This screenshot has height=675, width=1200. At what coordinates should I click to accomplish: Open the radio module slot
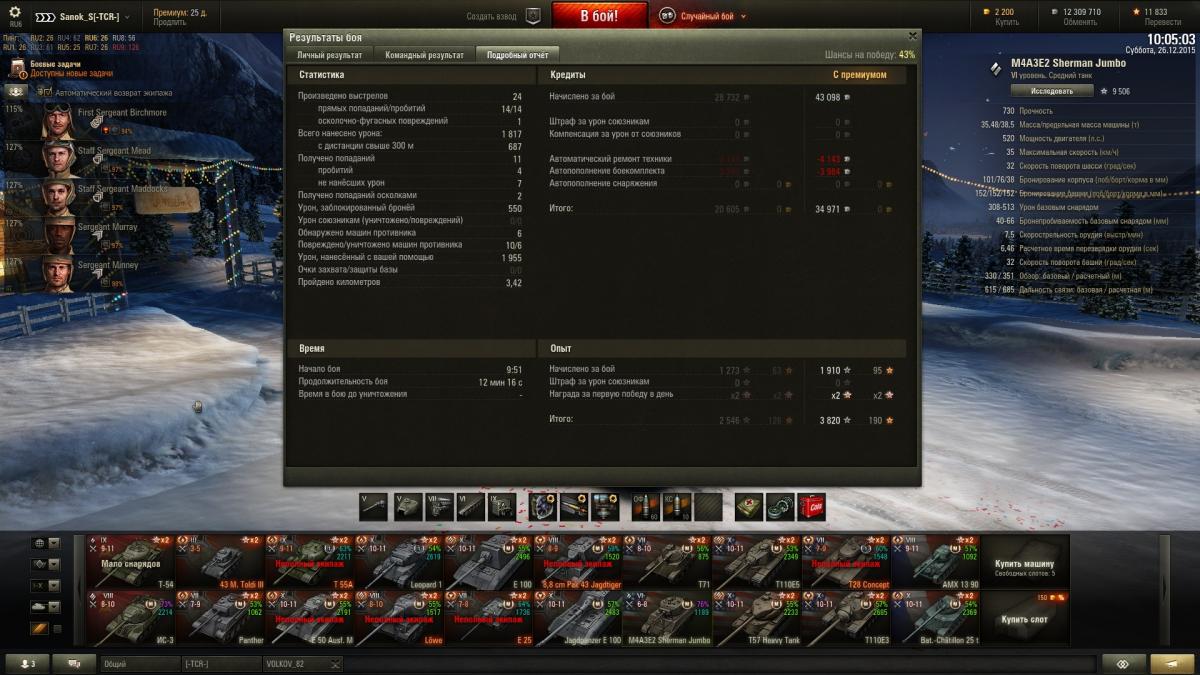(x=502, y=507)
